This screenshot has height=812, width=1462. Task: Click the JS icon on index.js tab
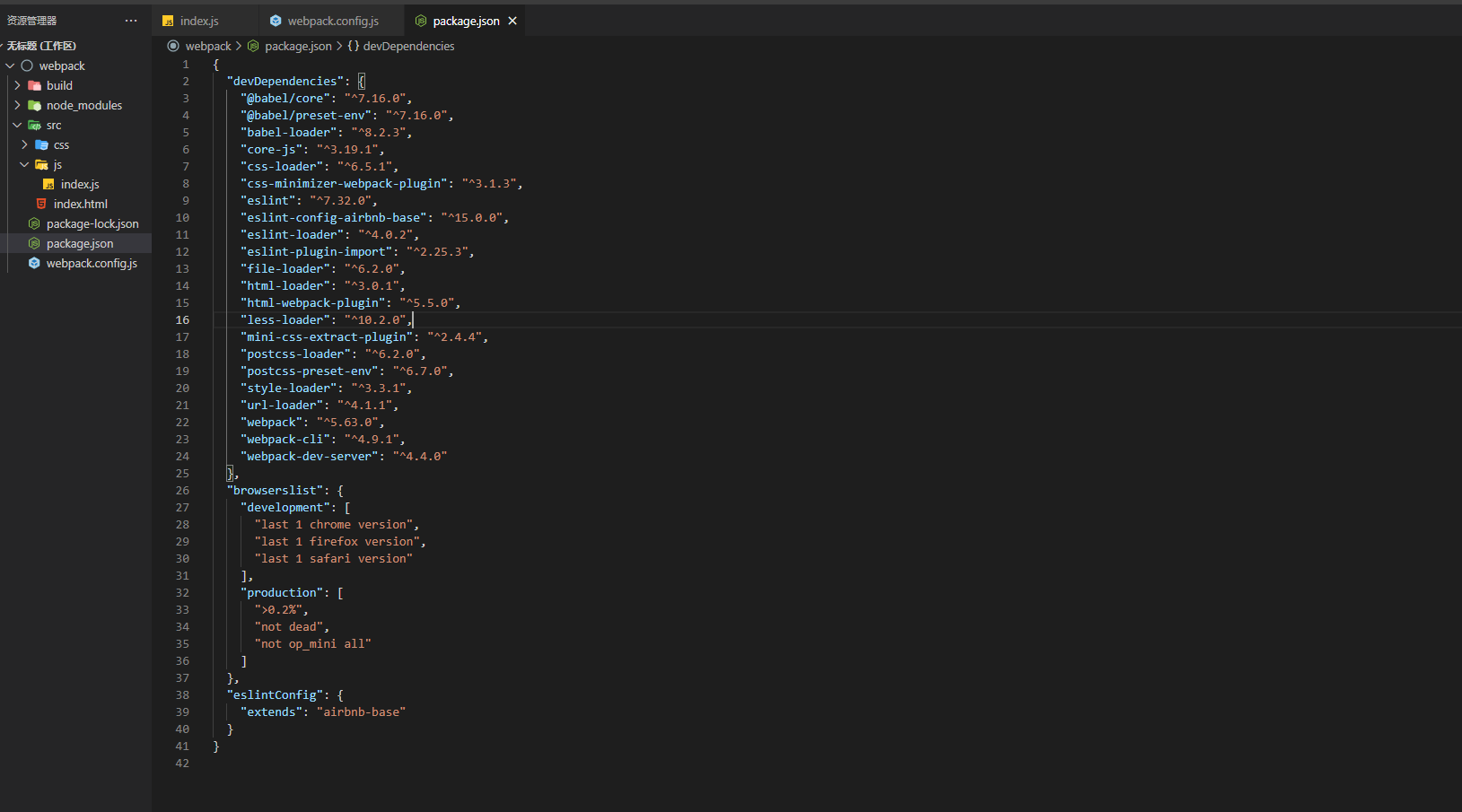click(168, 21)
